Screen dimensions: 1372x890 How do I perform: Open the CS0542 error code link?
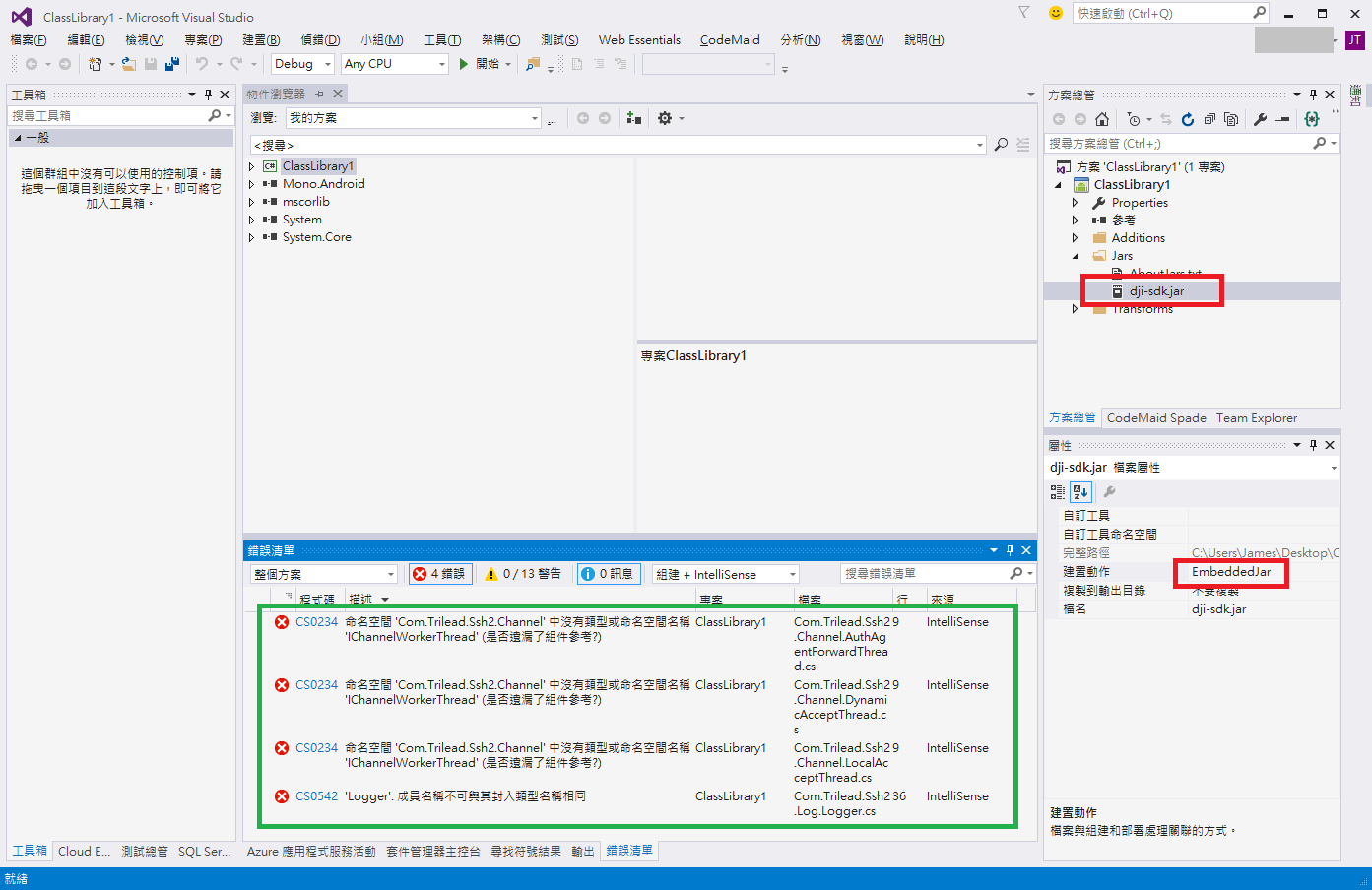click(x=316, y=796)
